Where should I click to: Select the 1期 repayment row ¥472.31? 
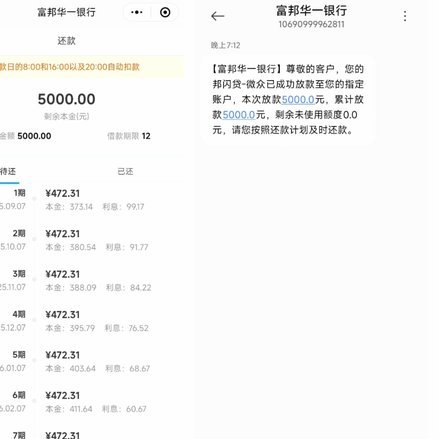tap(63, 194)
